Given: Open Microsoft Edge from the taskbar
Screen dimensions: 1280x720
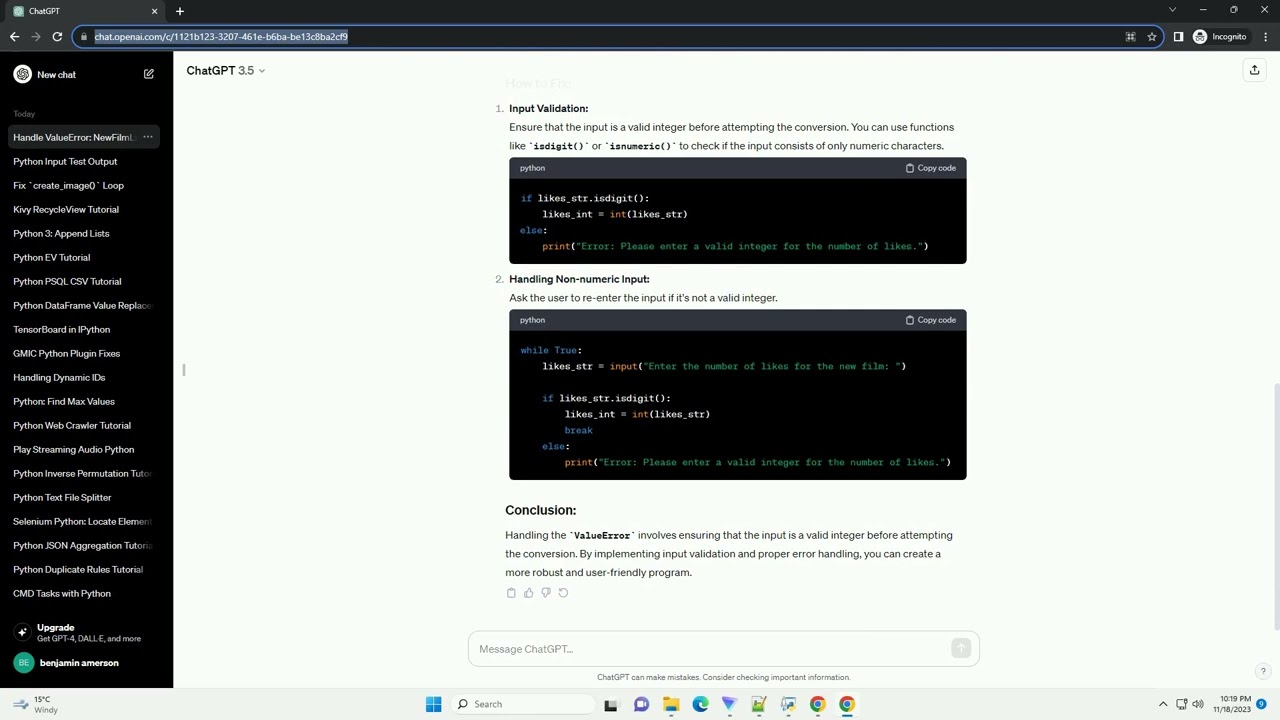Looking at the screenshot, I should 700,704.
